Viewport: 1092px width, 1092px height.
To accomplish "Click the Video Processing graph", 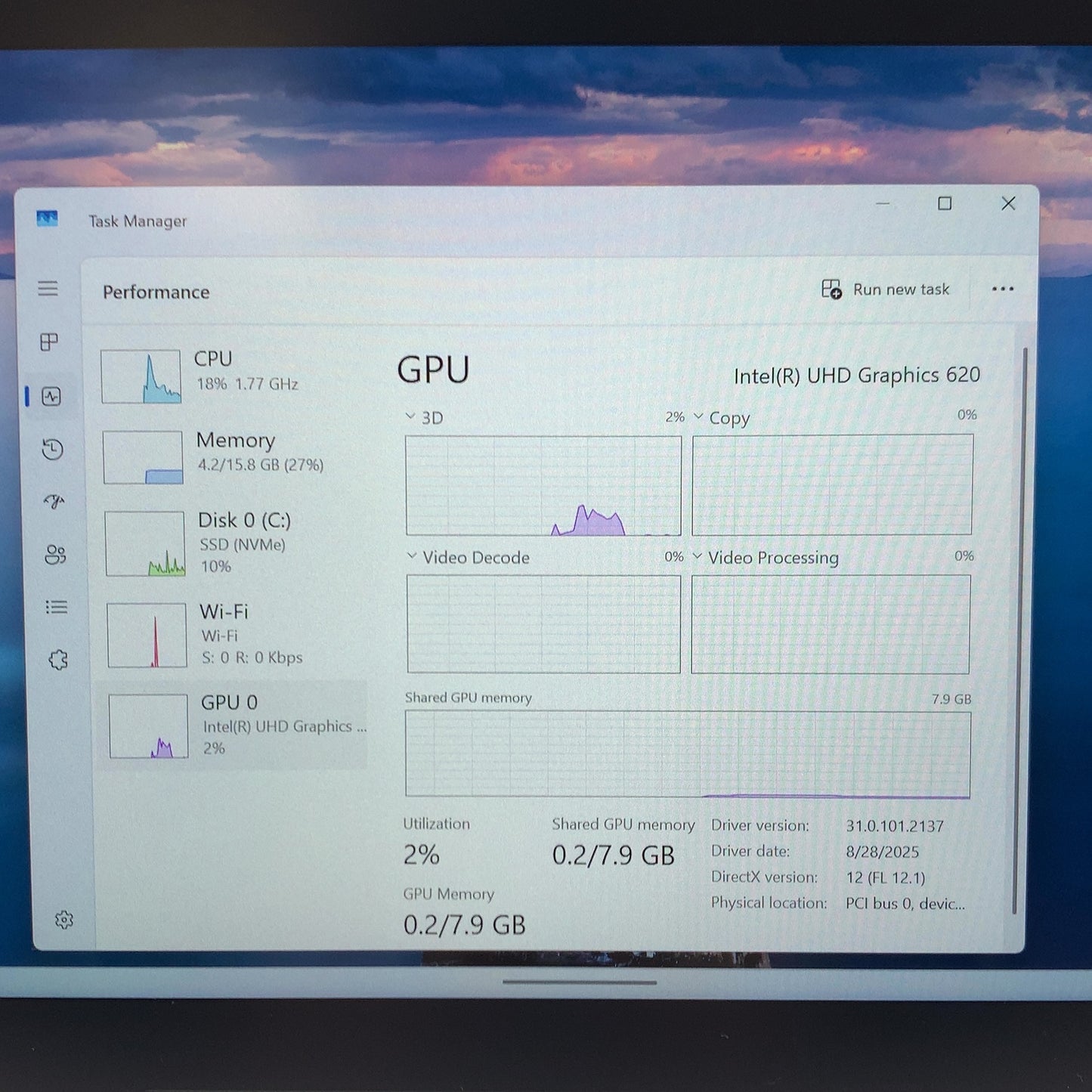I will [831, 624].
